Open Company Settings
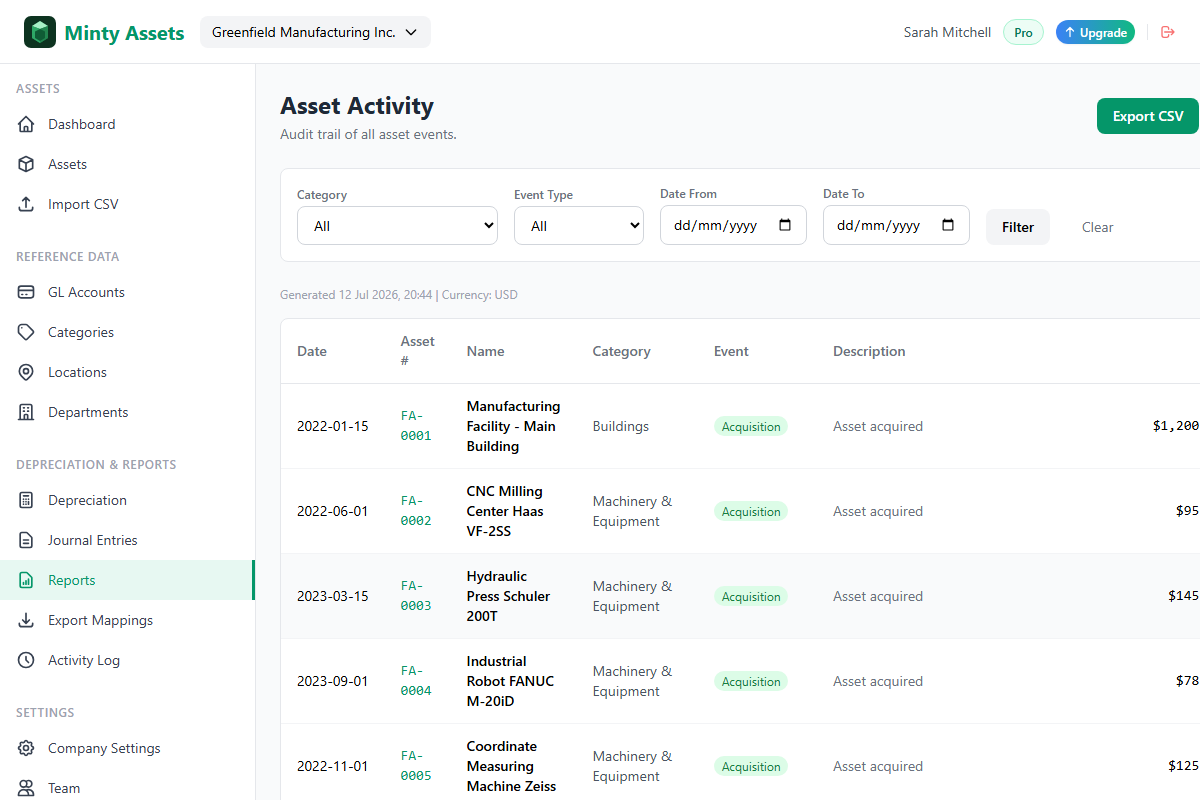The width and height of the screenshot is (1200, 800). [128, 748]
